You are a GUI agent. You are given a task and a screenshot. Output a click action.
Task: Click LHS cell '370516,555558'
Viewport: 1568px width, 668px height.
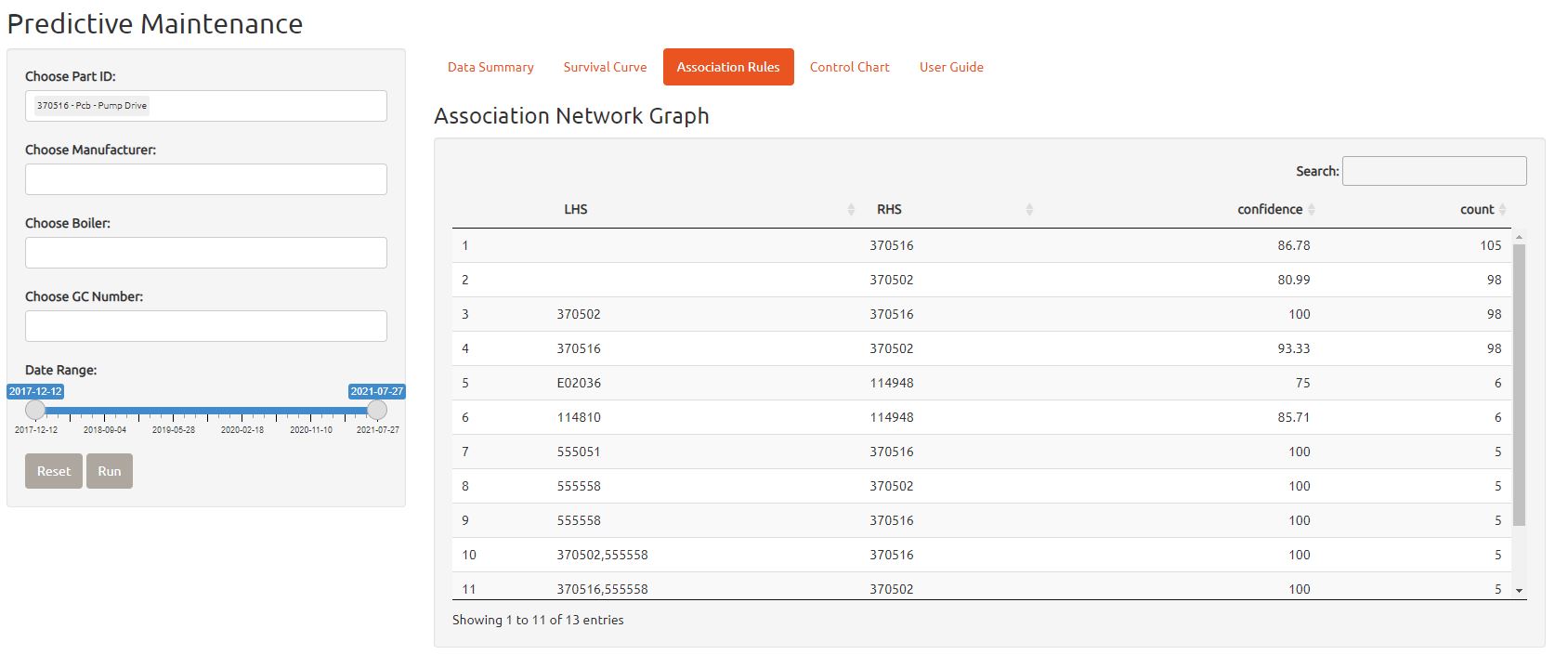coord(603,589)
